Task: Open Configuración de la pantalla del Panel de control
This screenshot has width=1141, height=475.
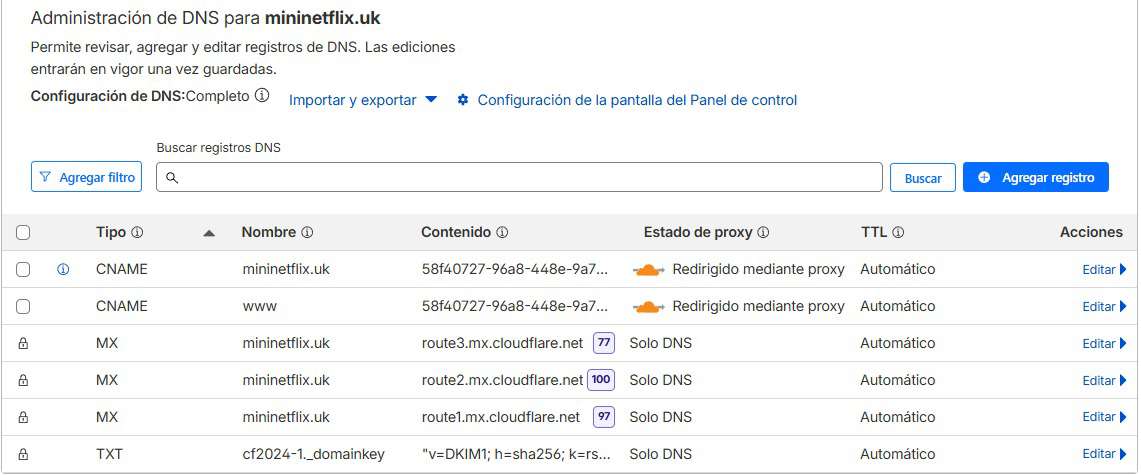Action: [x=627, y=100]
